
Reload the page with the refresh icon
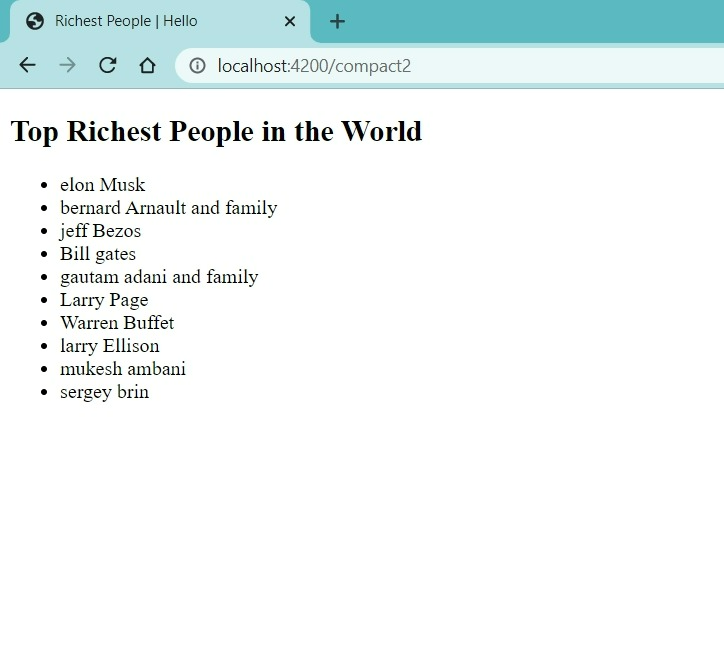coord(108,65)
